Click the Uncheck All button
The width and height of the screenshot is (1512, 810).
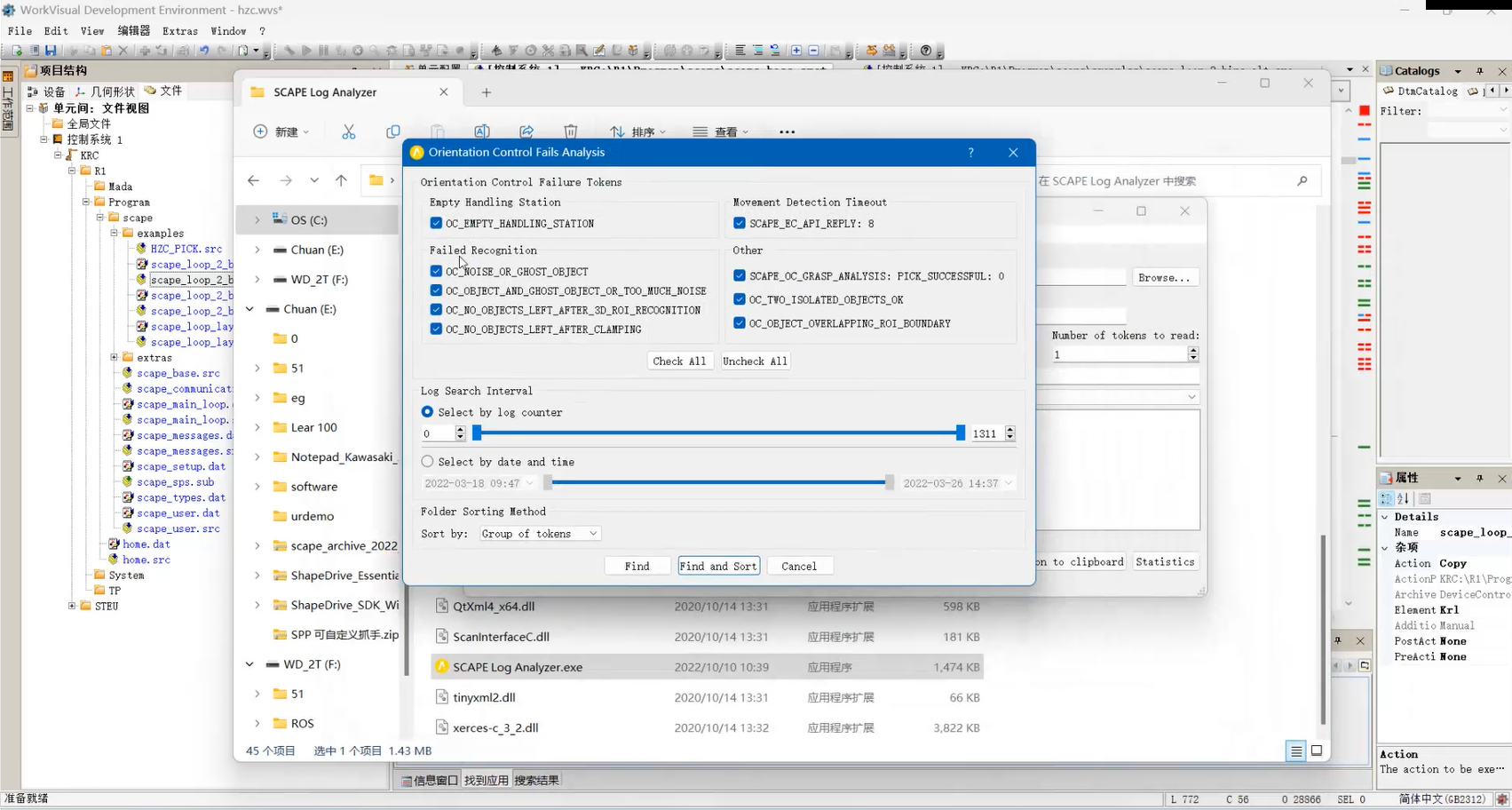click(755, 361)
